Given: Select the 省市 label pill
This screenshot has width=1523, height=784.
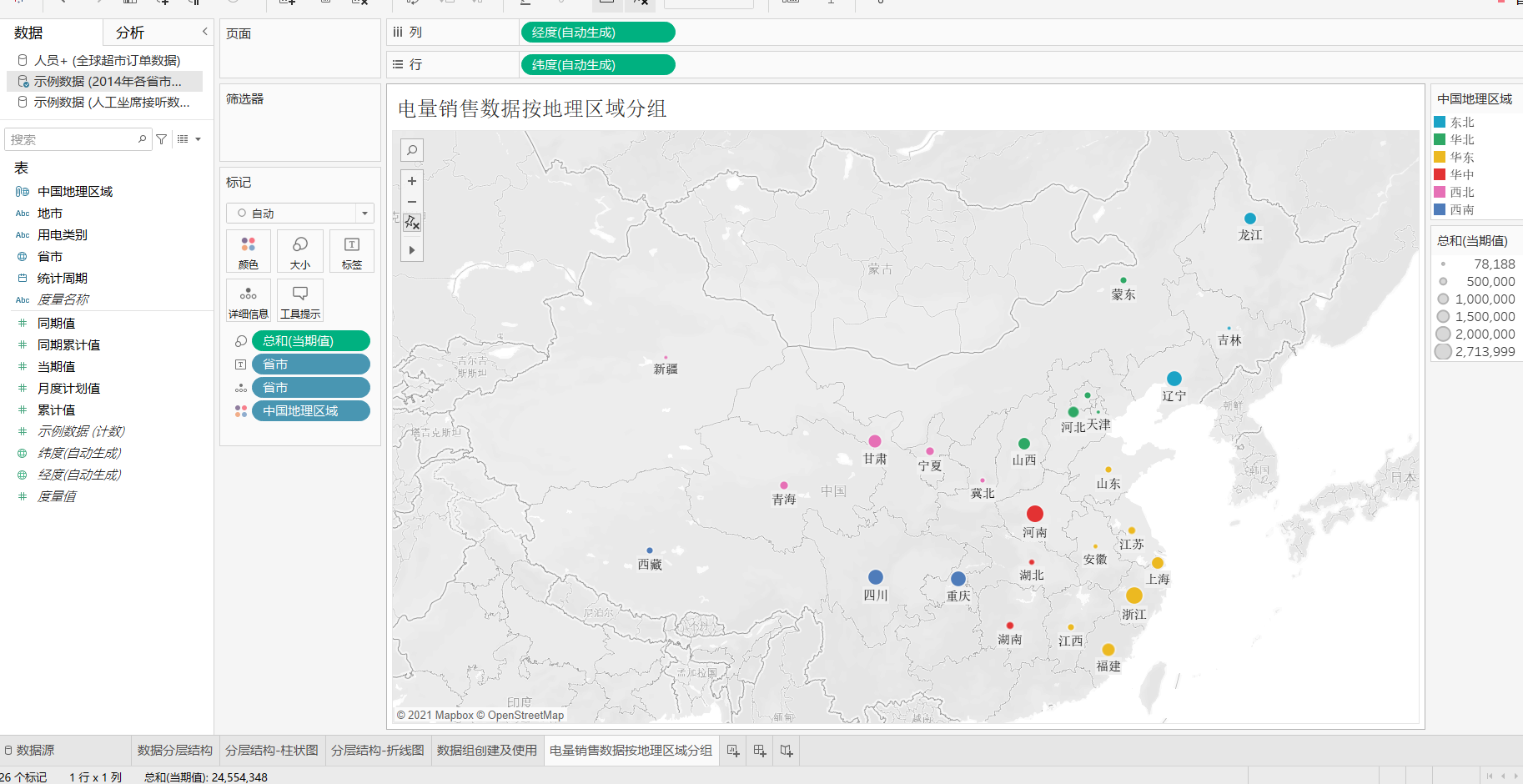Looking at the screenshot, I should 311,364.
